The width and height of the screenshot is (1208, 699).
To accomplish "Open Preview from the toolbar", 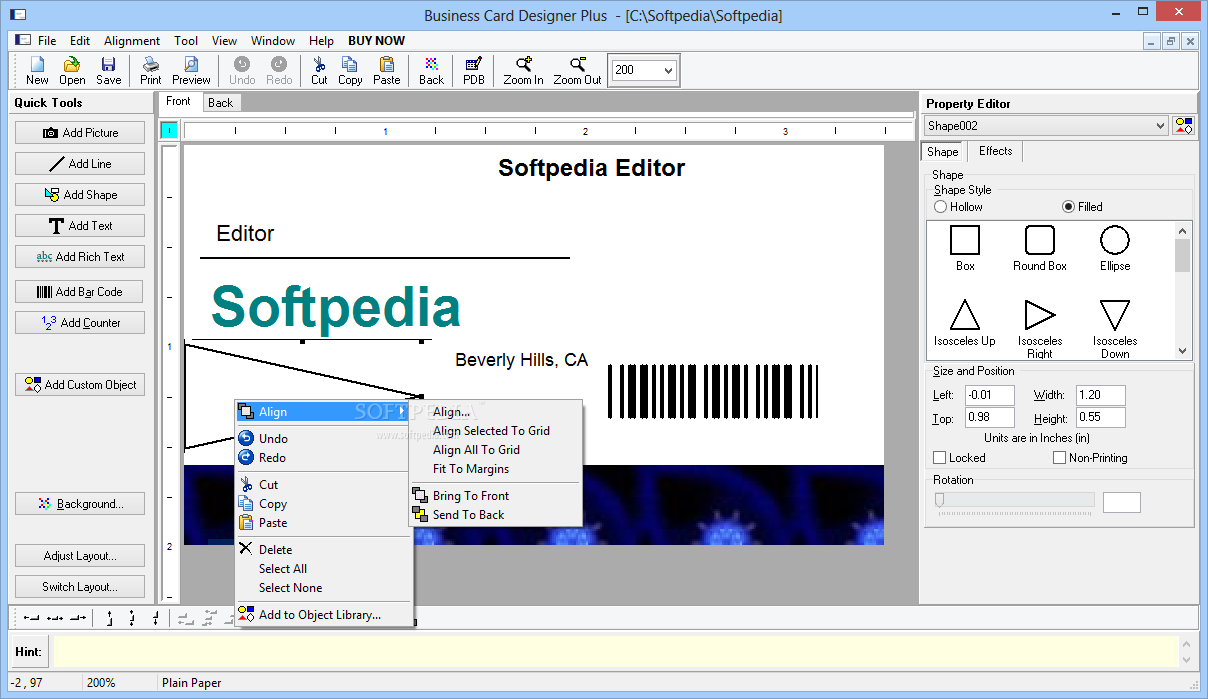I will tap(191, 71).
